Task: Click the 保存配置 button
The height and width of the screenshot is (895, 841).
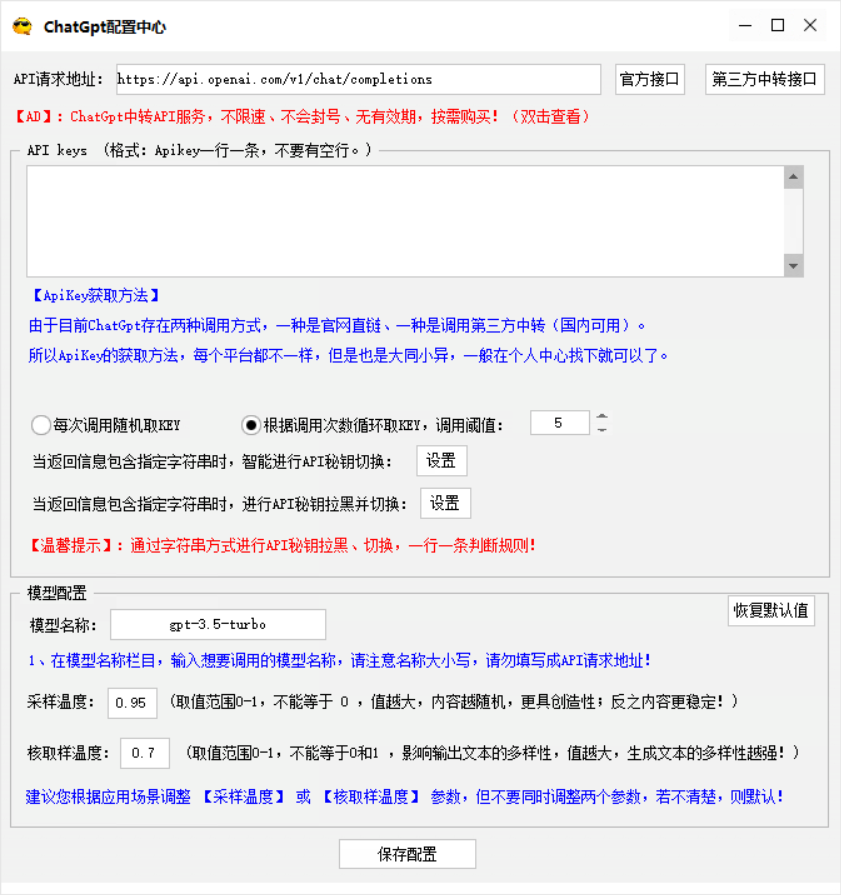Action: pos(407,854)
